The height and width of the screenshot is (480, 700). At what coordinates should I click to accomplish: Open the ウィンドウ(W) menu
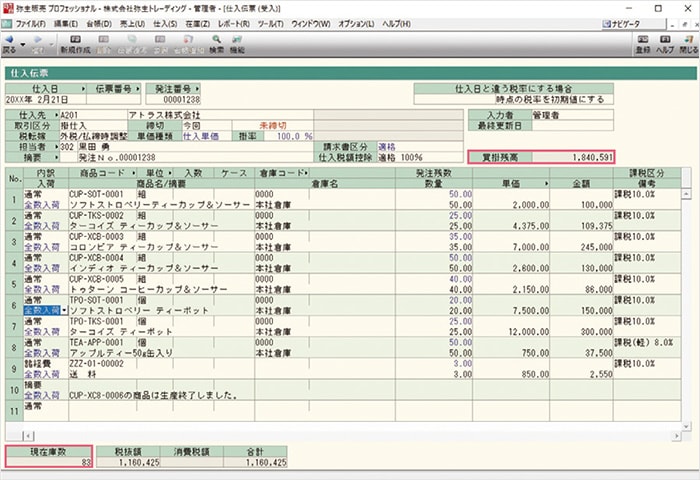311,24
